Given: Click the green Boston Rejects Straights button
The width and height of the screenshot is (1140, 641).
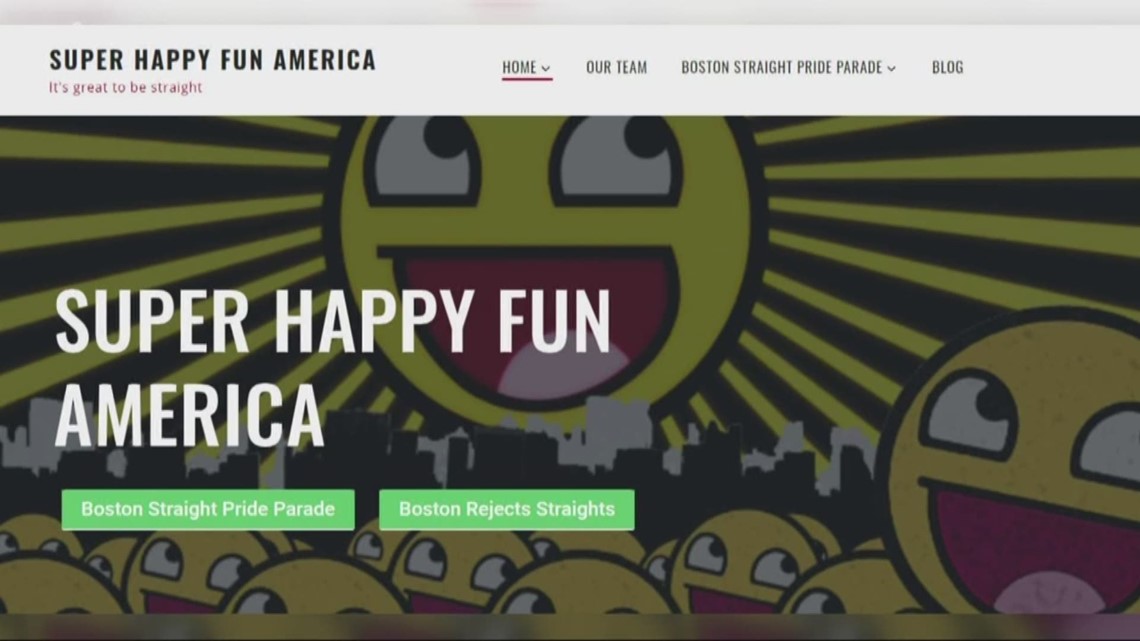Looking at the screenshot, I should point(507,509).
